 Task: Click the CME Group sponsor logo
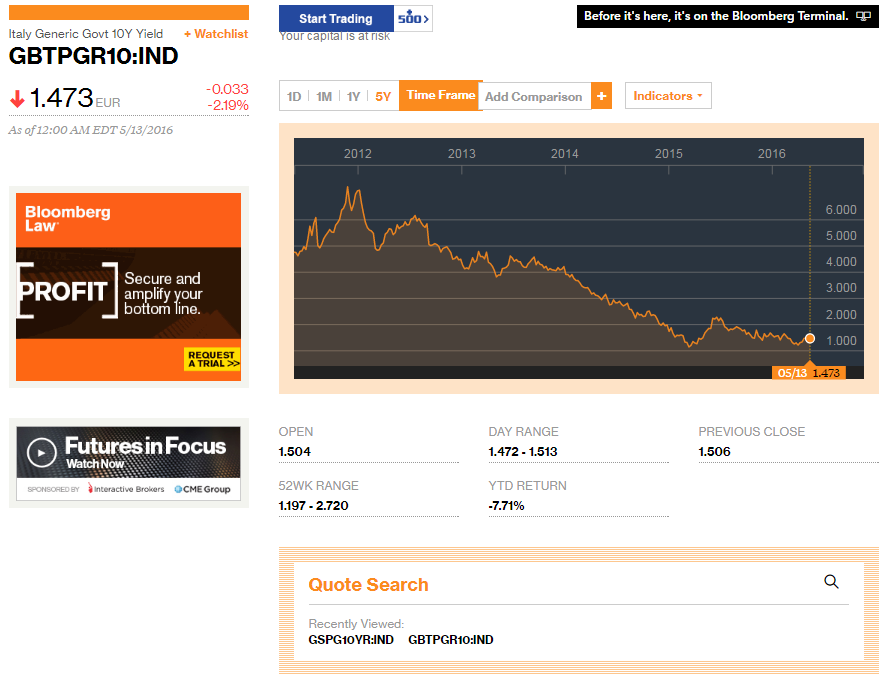(x=203, y=489)
